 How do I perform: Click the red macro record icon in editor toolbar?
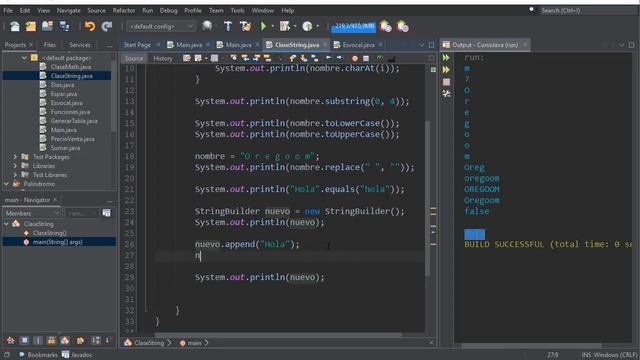pos(355,58)
